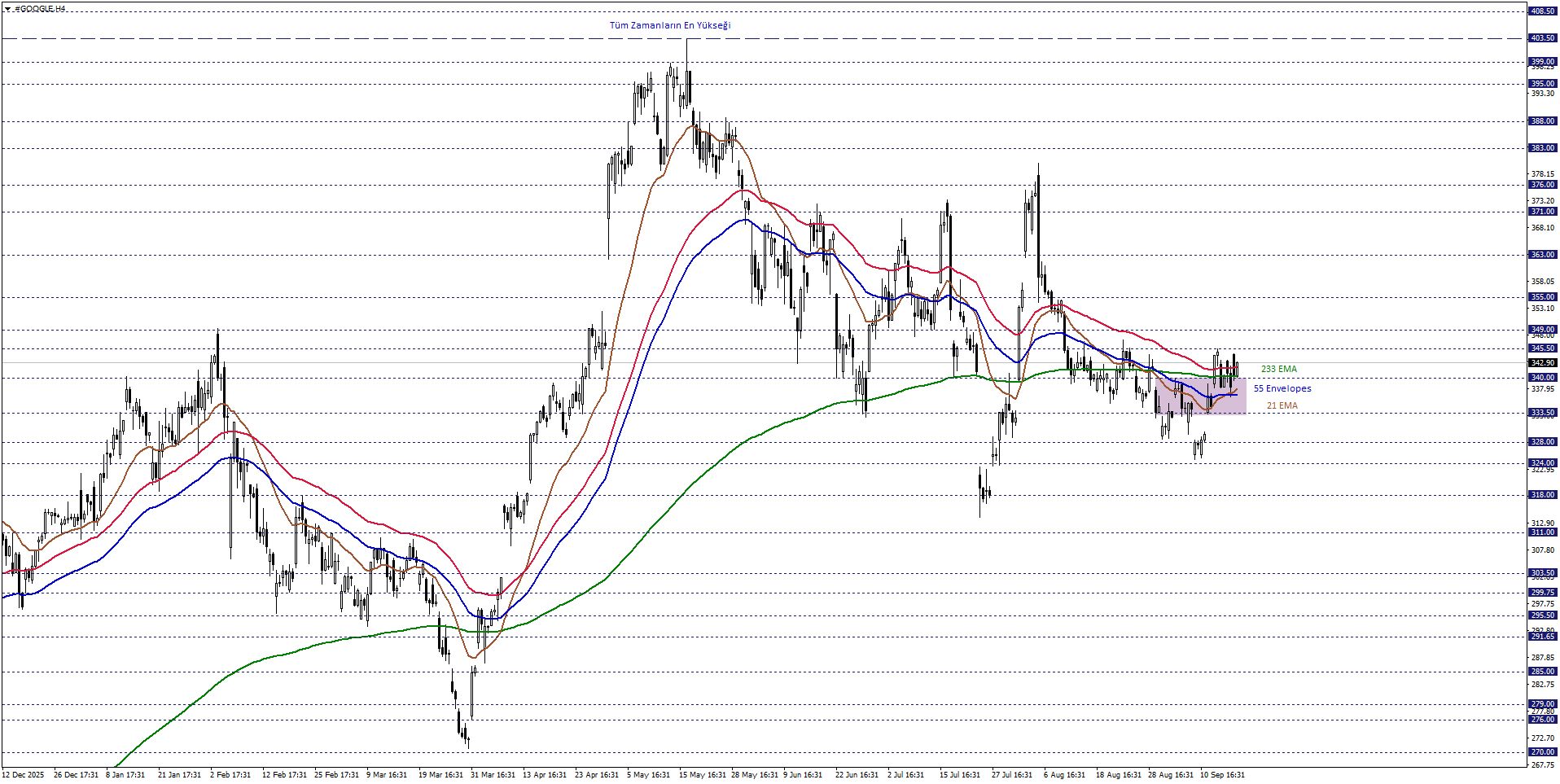Viewport: 1560px width, 784px height.
Task: Click the '9 Jun 16:31' time axis label
Action: coord(803,775)
